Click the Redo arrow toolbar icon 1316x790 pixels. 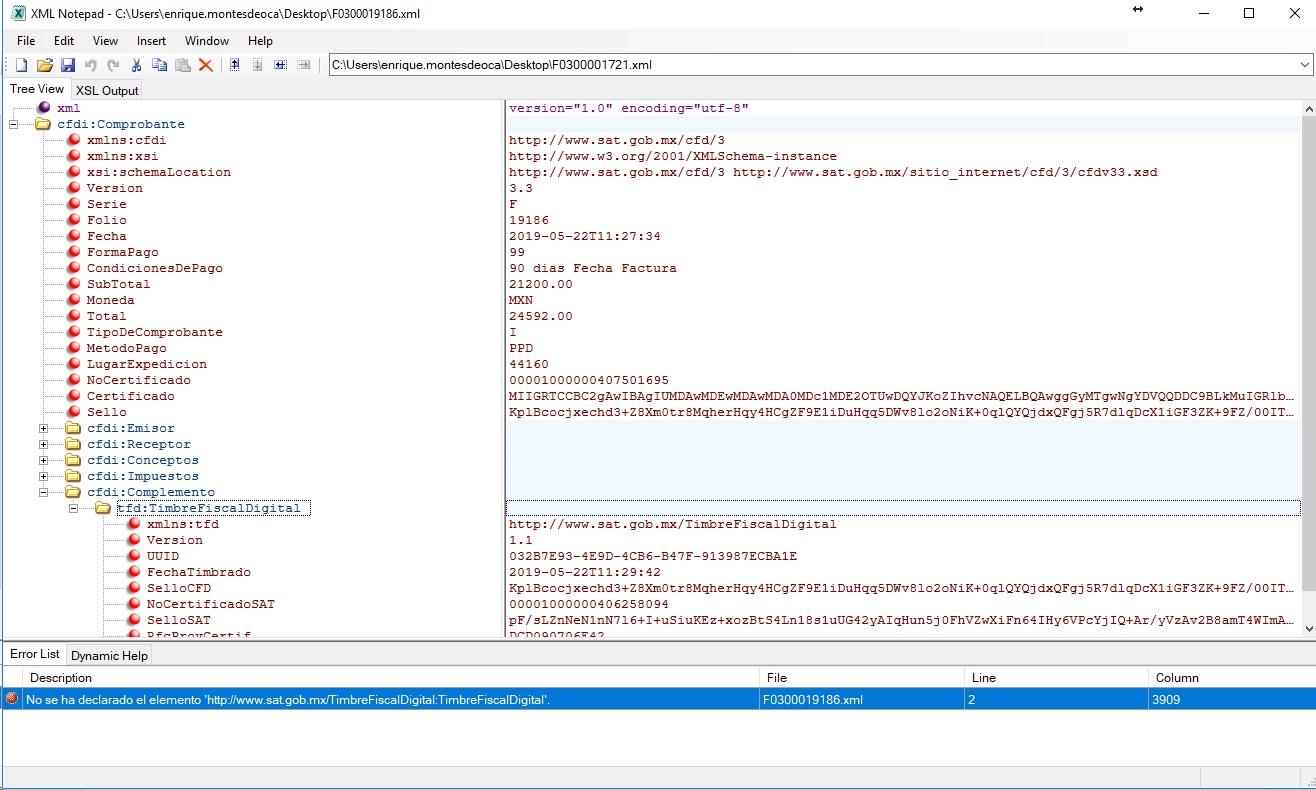tap(113, 65)
